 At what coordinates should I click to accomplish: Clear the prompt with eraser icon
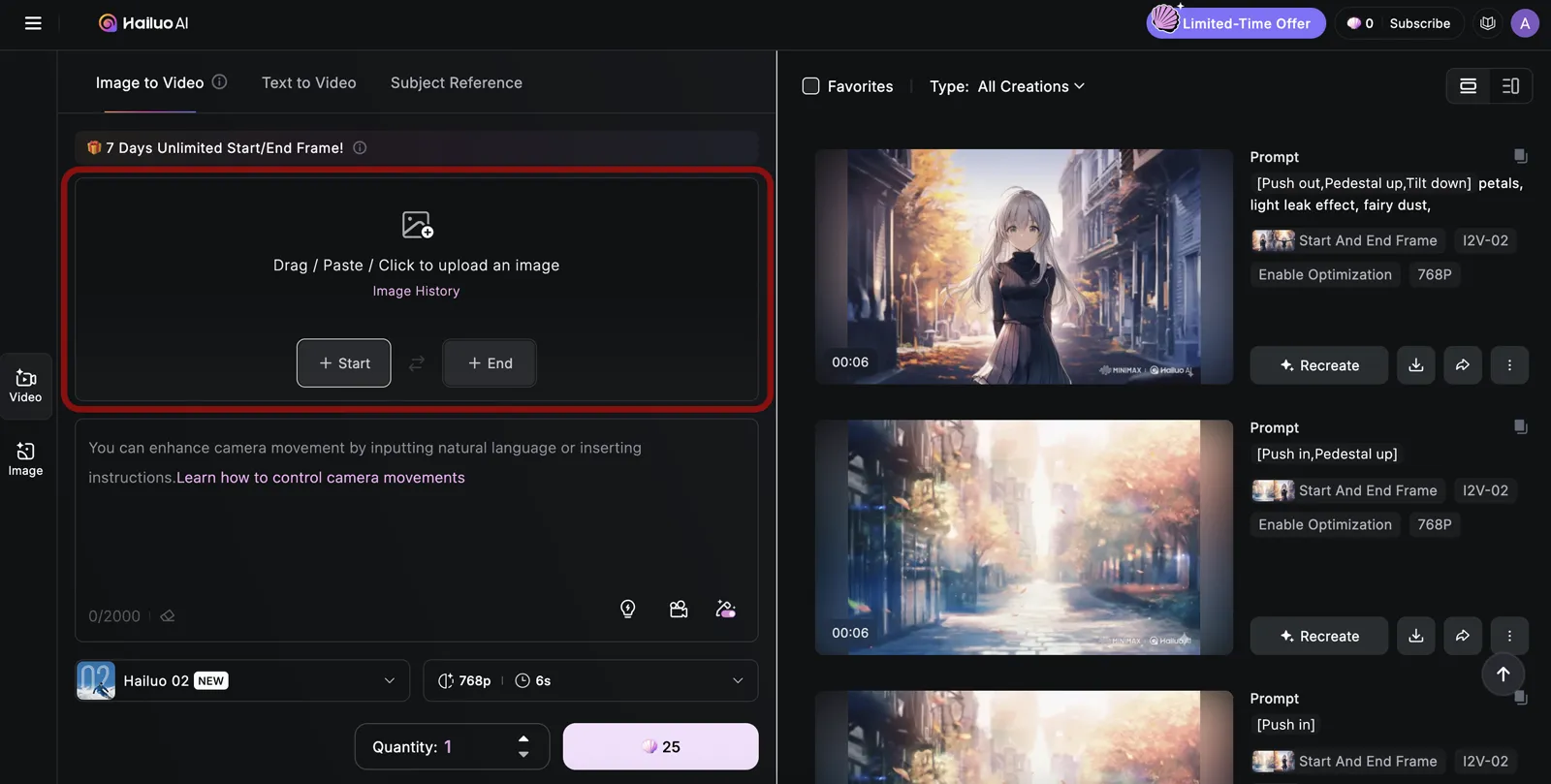click(x=168, y=616)
